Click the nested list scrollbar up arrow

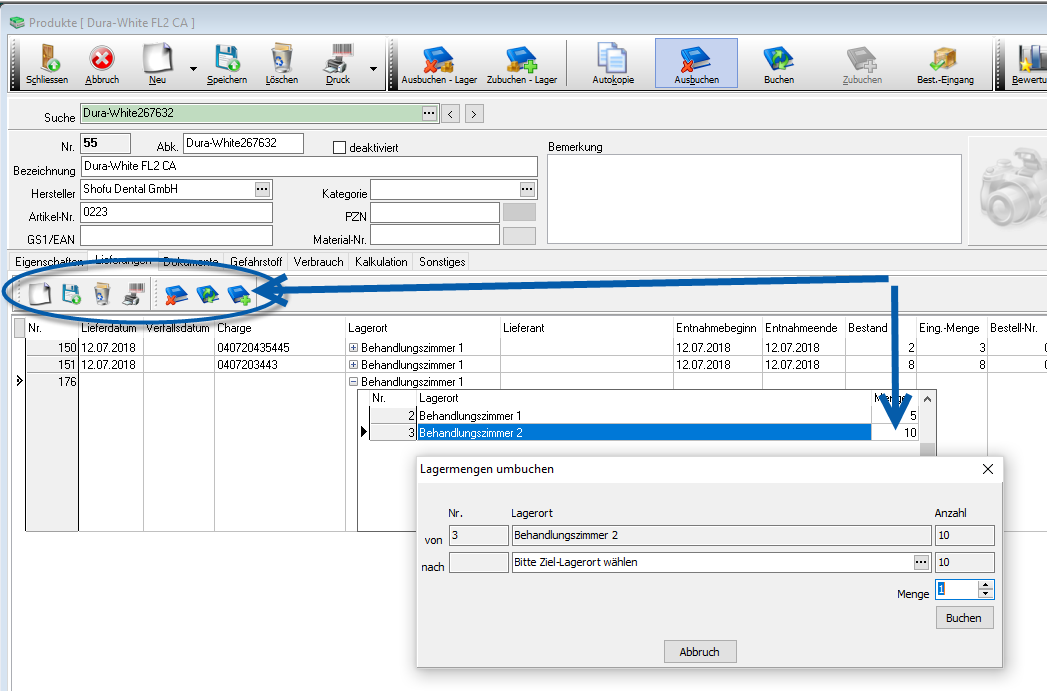coord(927,399)
